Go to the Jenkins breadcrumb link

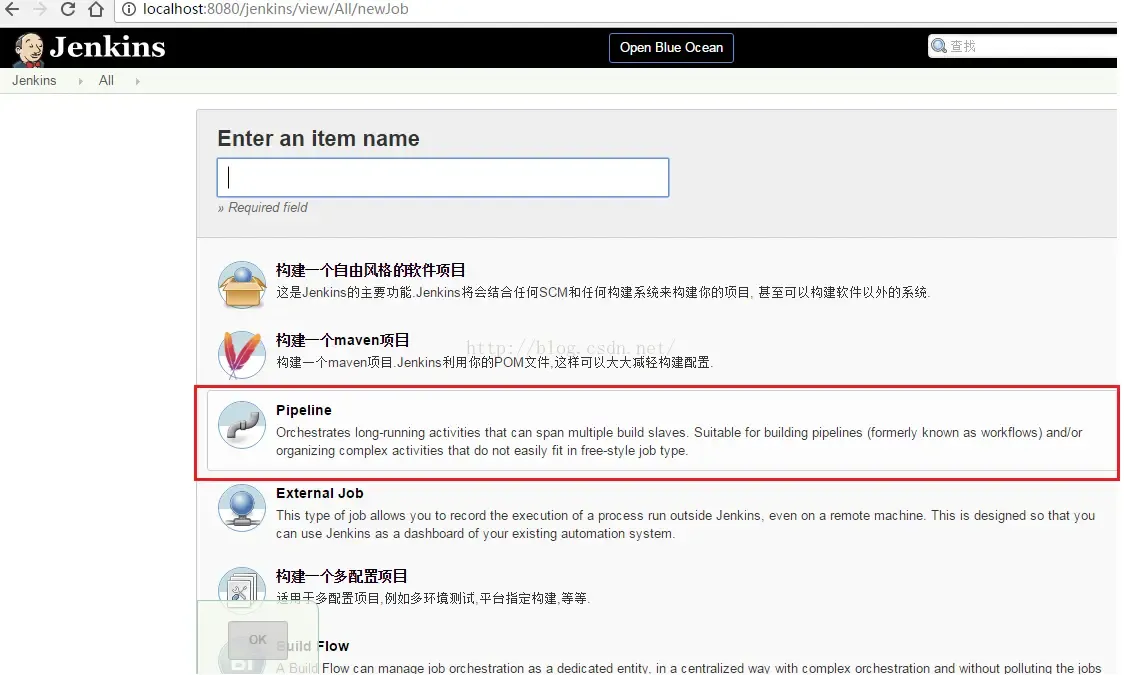pos(34,80)
